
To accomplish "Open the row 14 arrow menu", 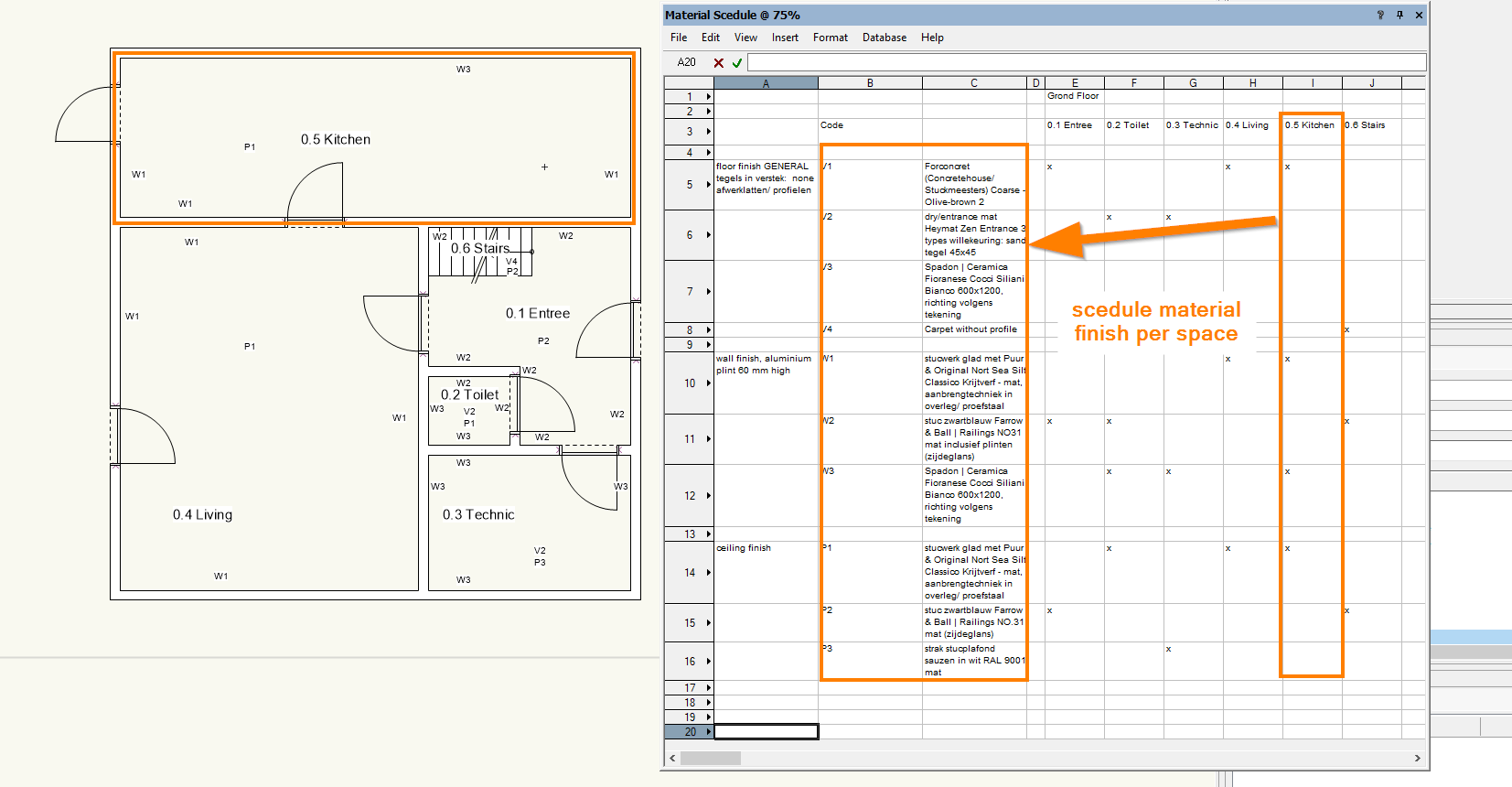I will (x=708, y=573).
